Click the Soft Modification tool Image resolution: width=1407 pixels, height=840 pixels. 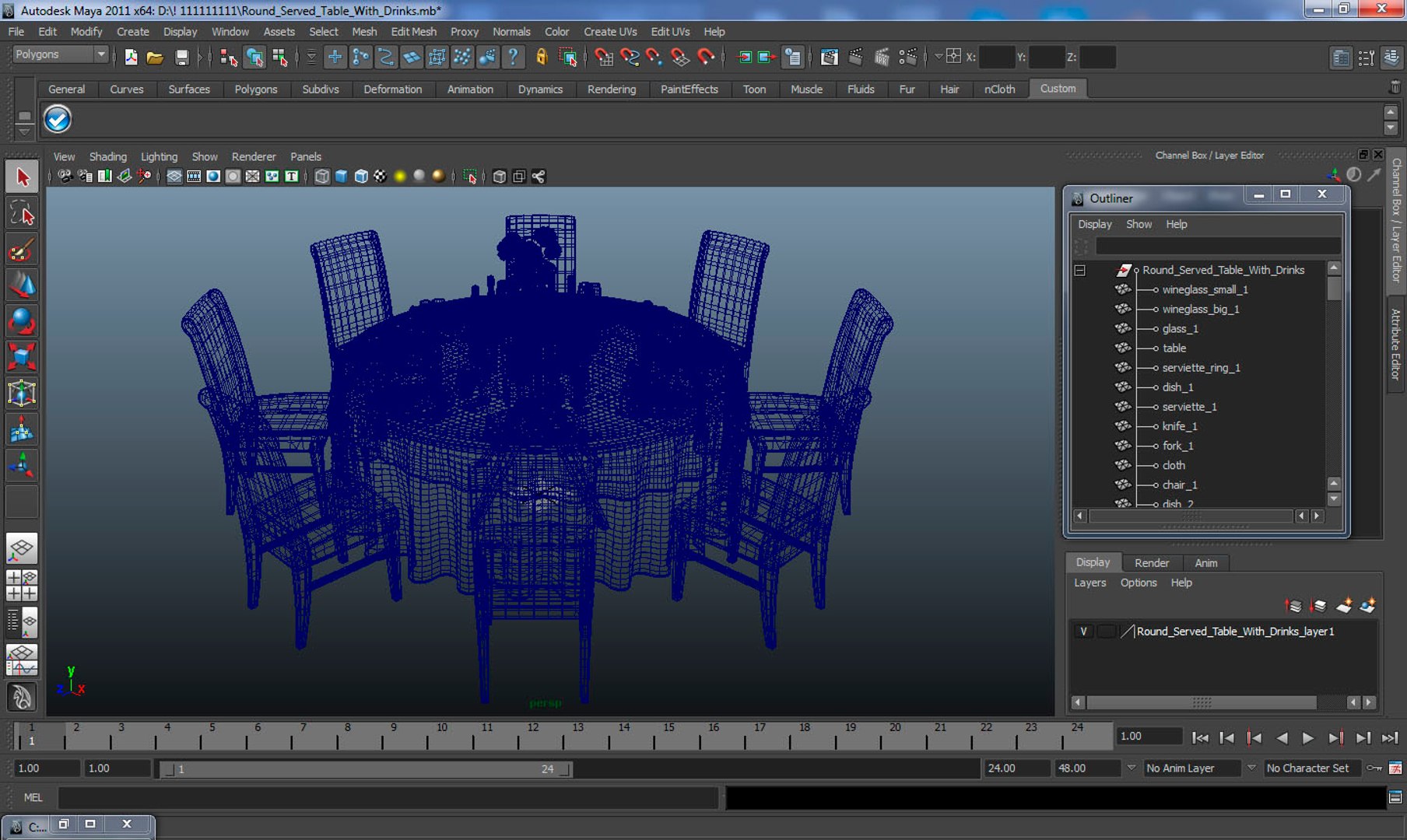[22, 429]
